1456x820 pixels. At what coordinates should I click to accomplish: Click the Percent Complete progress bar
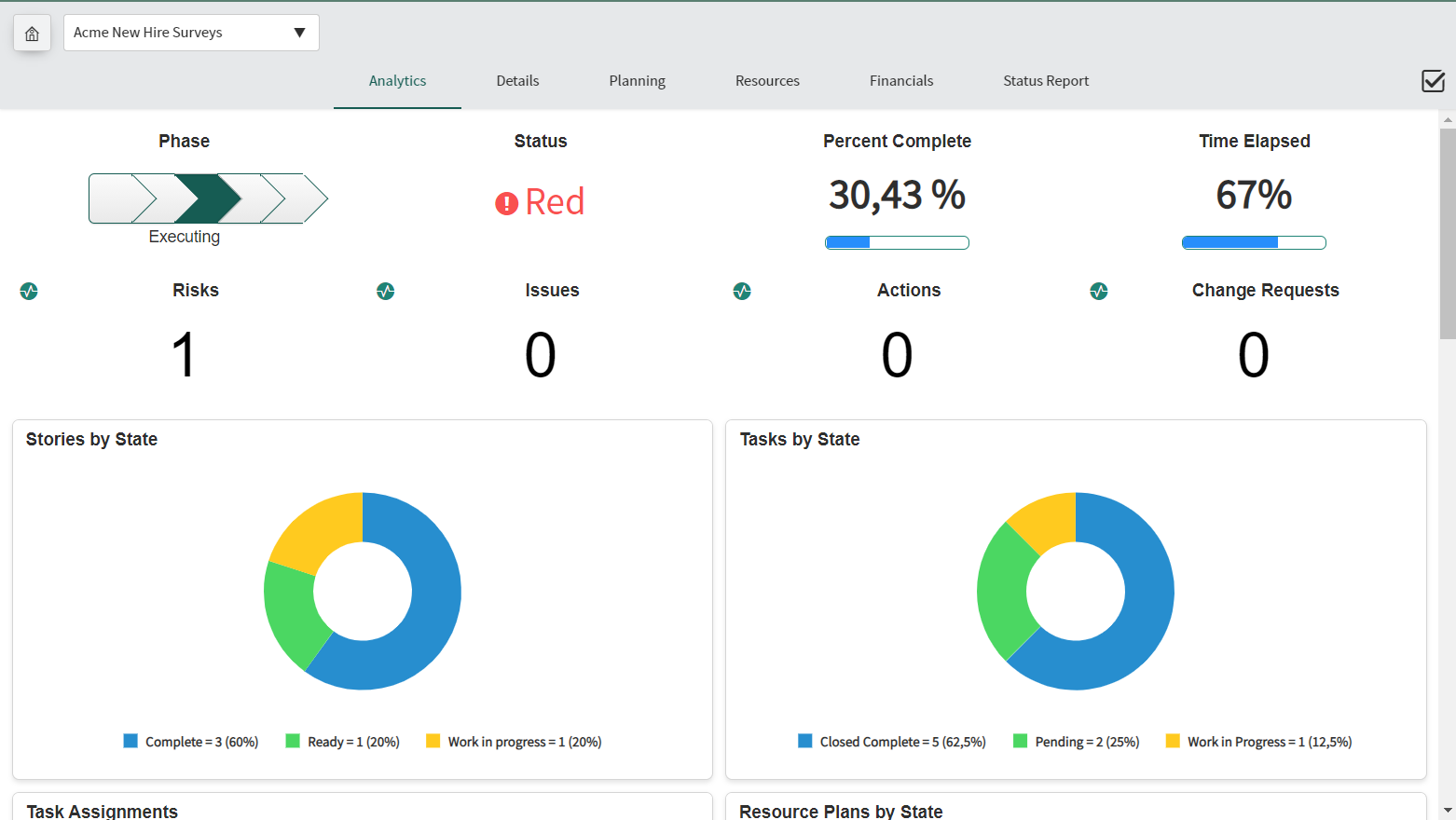coord(897,242)
